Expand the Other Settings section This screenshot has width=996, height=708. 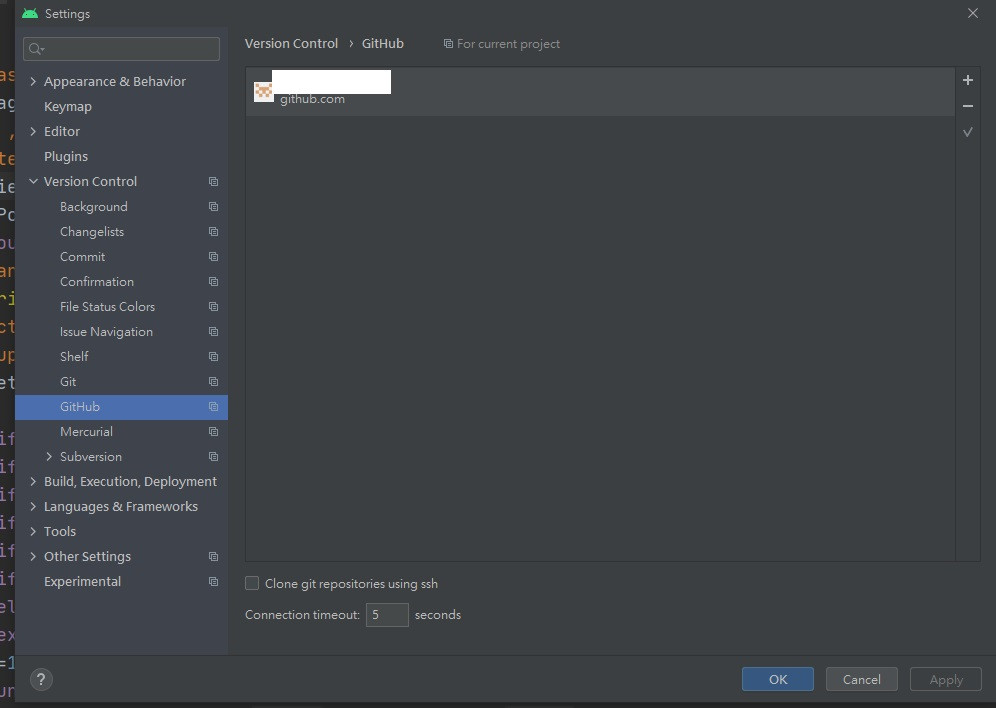[33, 556]
